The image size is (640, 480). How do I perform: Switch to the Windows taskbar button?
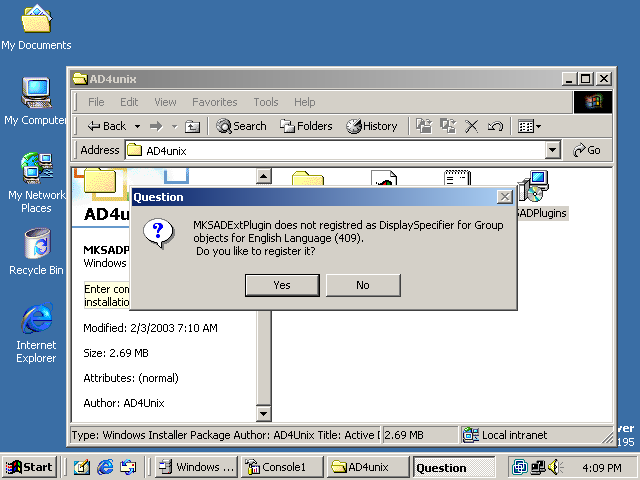196,467
